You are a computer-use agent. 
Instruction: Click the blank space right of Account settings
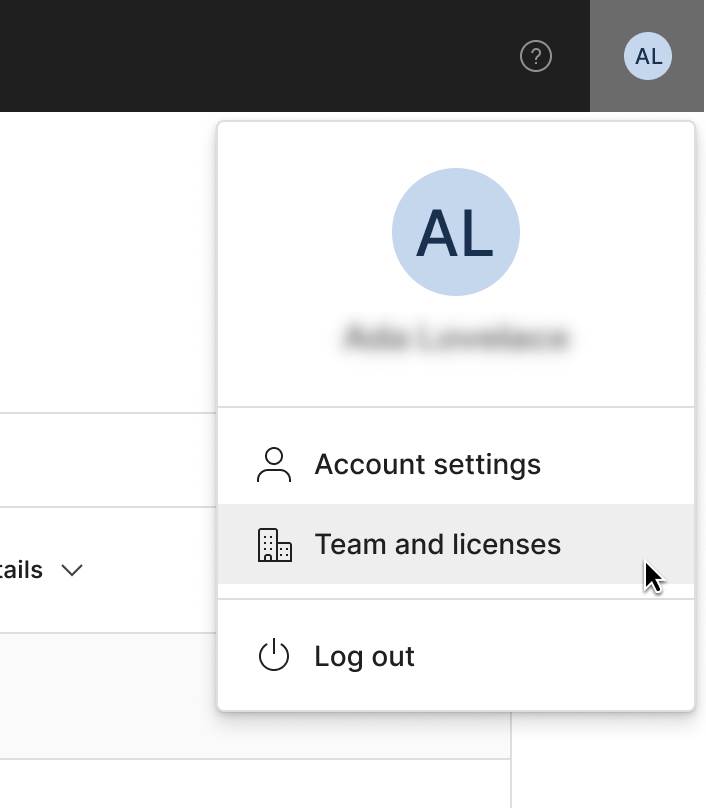point(620,465)
